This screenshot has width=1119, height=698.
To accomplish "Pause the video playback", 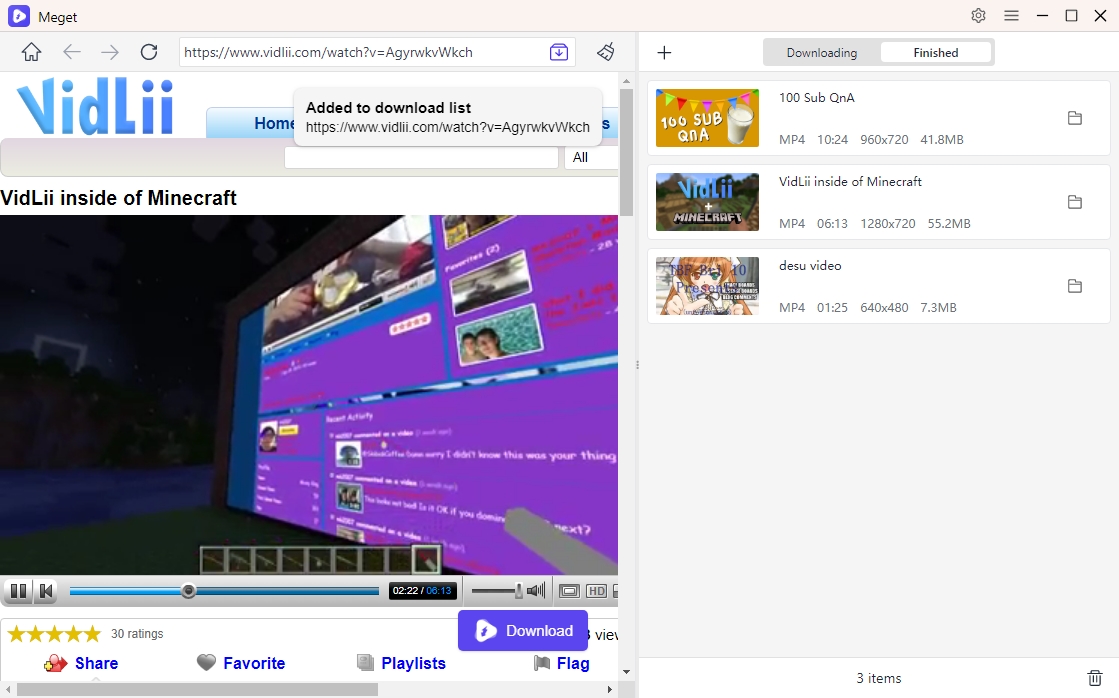I will (x=18, y=591).
